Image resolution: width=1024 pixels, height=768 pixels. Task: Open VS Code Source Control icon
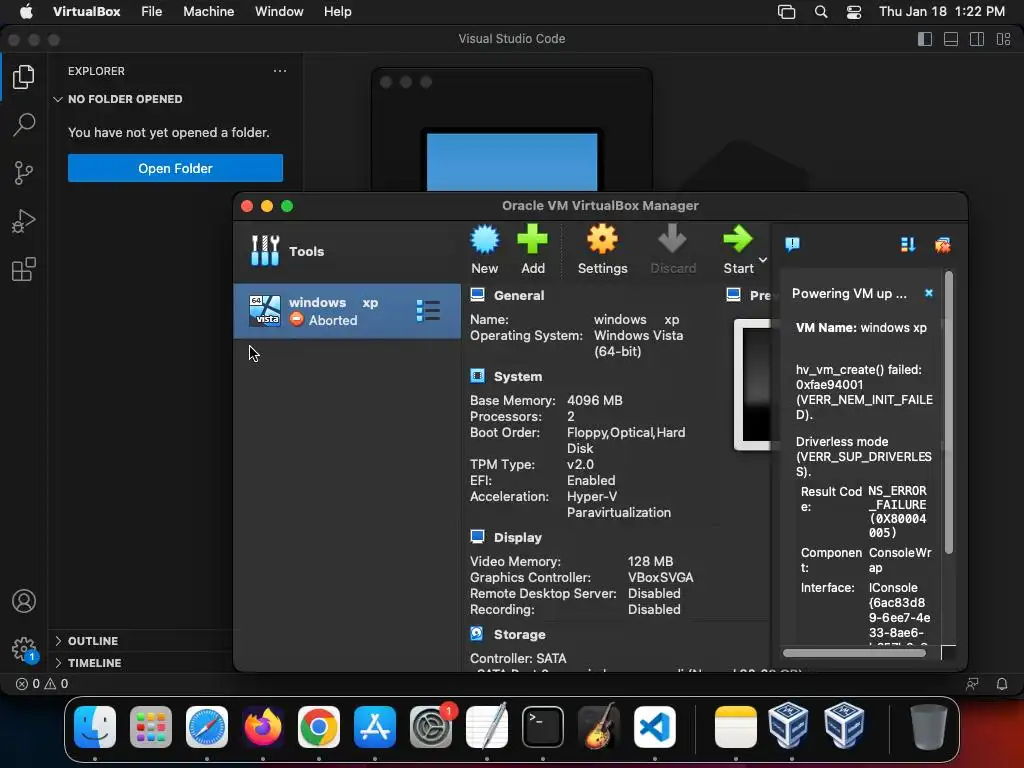click(x=24, y=173)
